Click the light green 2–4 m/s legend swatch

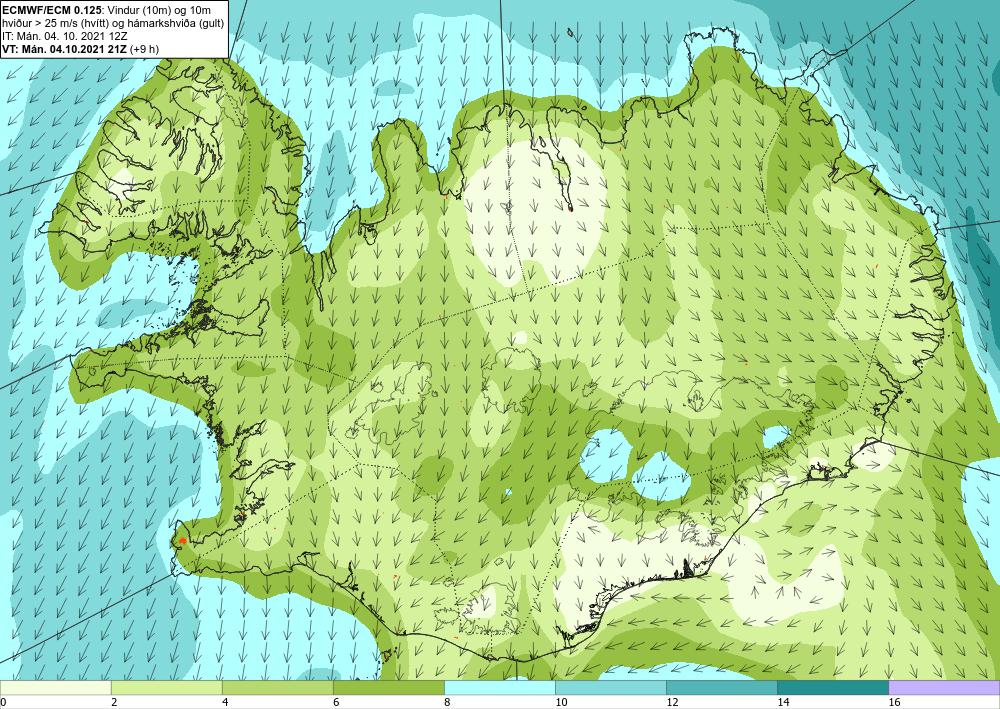click(166, 688)
